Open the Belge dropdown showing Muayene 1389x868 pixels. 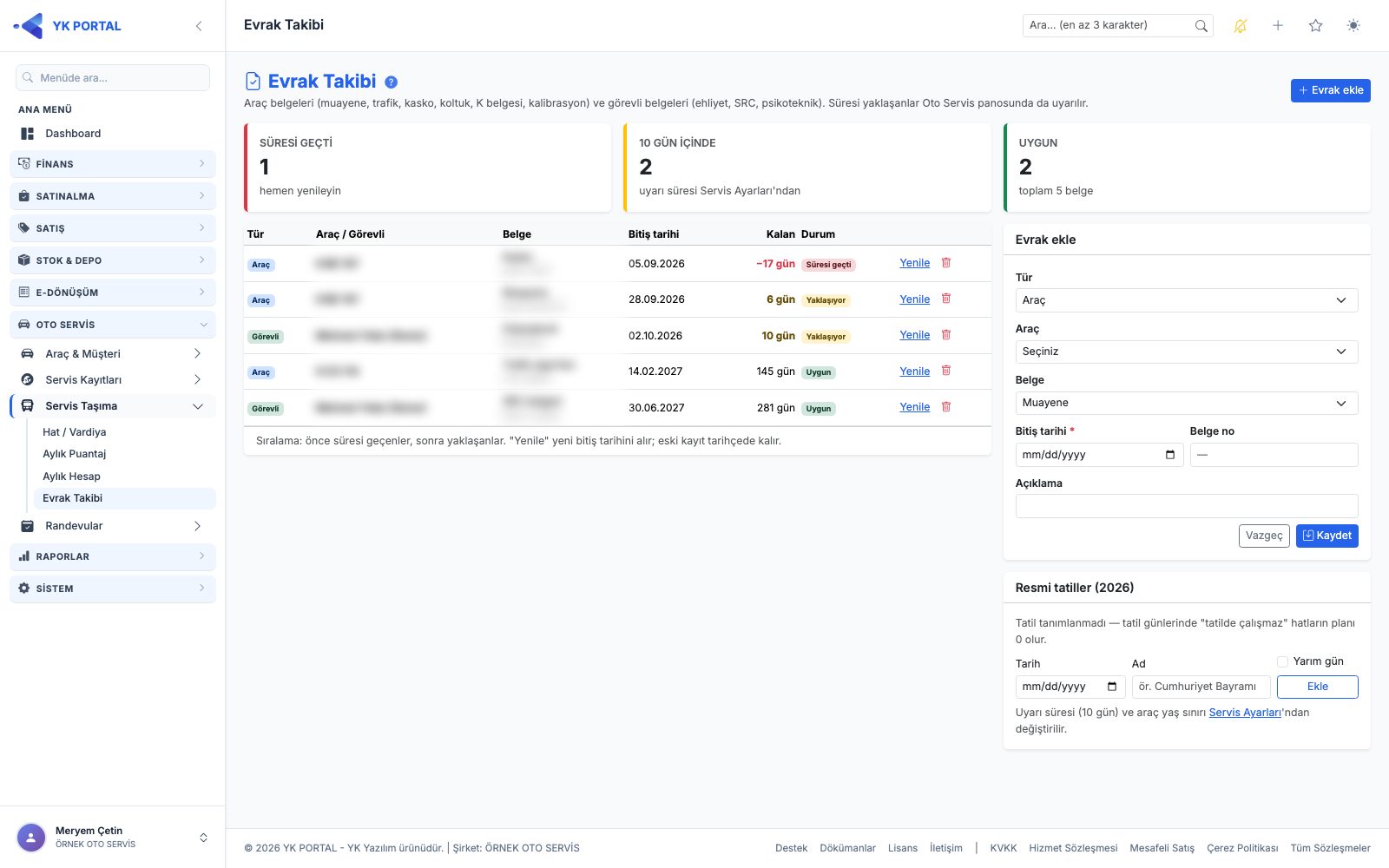tap(1187, 403)
